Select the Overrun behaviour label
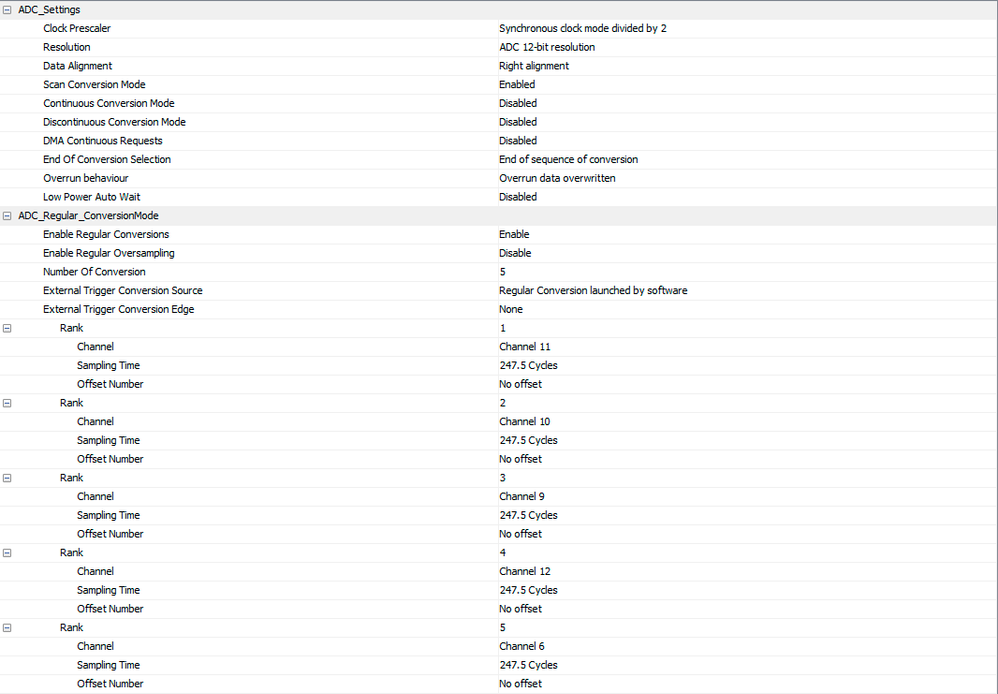 coord(85,178)
